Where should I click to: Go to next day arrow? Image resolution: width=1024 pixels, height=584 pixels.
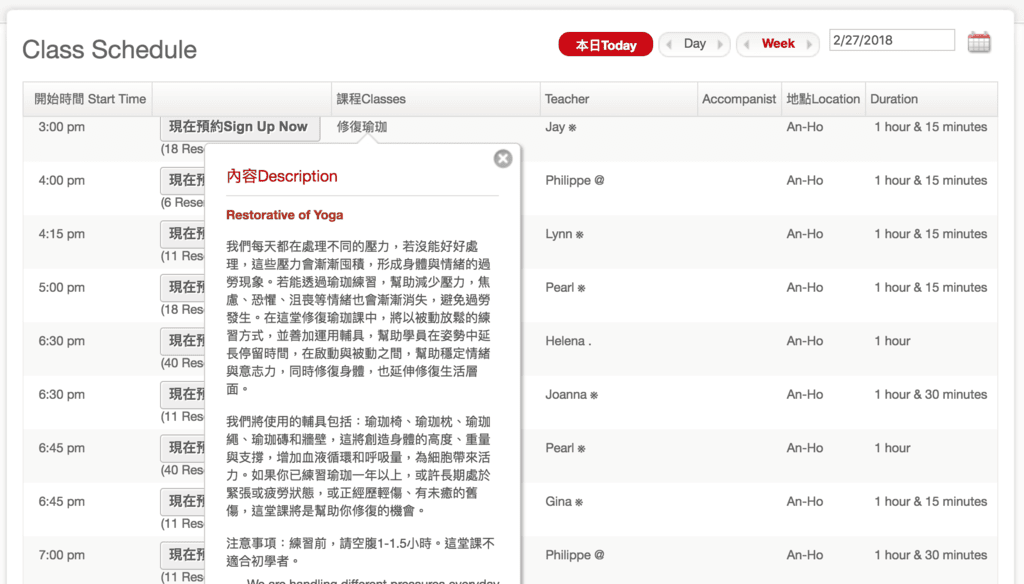tap(721, 45)
